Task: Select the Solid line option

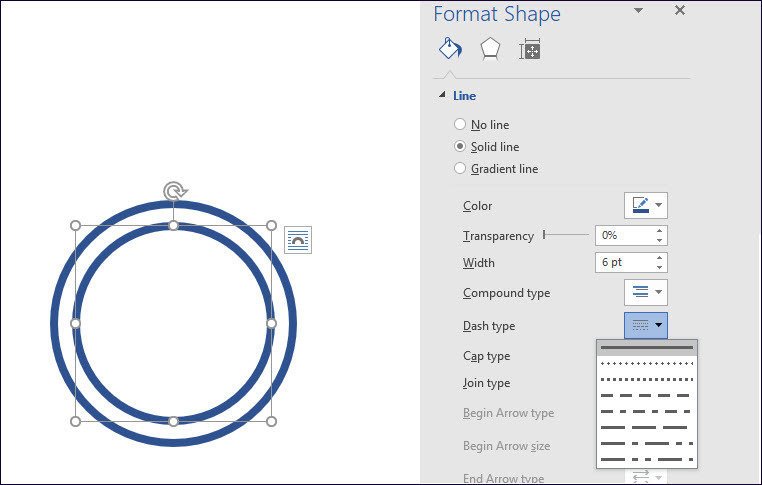Action: [x=460, y=147]
